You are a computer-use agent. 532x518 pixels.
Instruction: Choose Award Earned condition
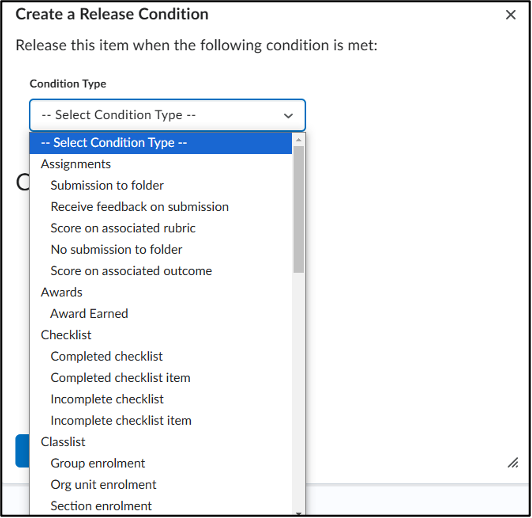(160, 314)
